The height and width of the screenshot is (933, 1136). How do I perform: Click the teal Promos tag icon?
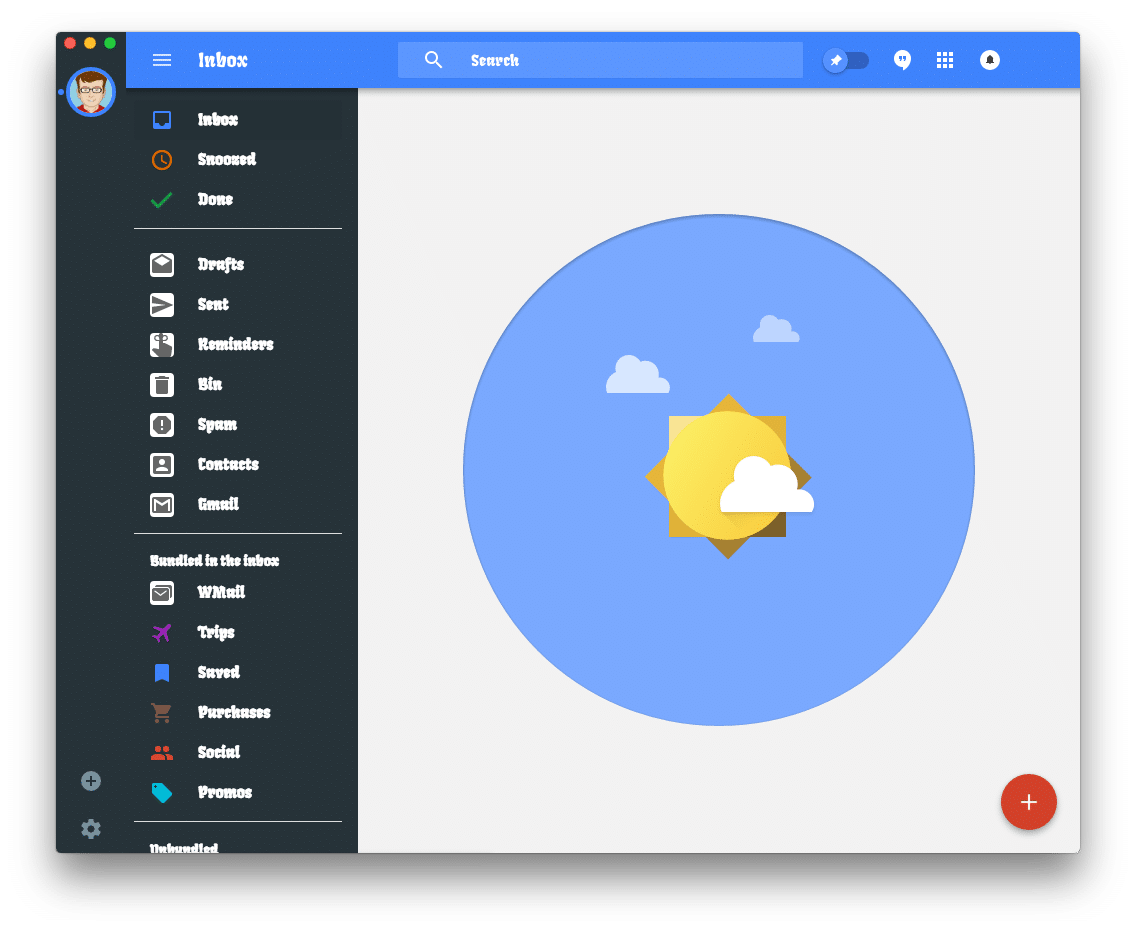pyautogui.click(x=162, y=793)
